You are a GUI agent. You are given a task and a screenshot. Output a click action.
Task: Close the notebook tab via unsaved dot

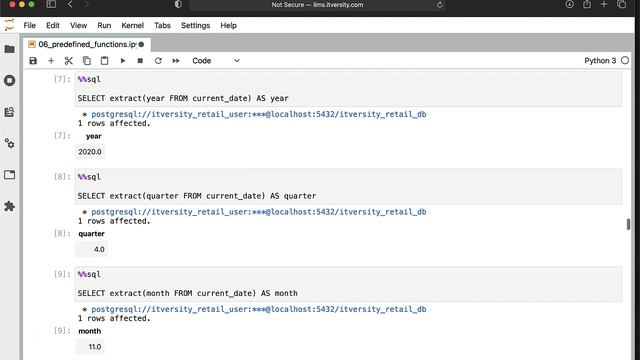pos(142,44)
